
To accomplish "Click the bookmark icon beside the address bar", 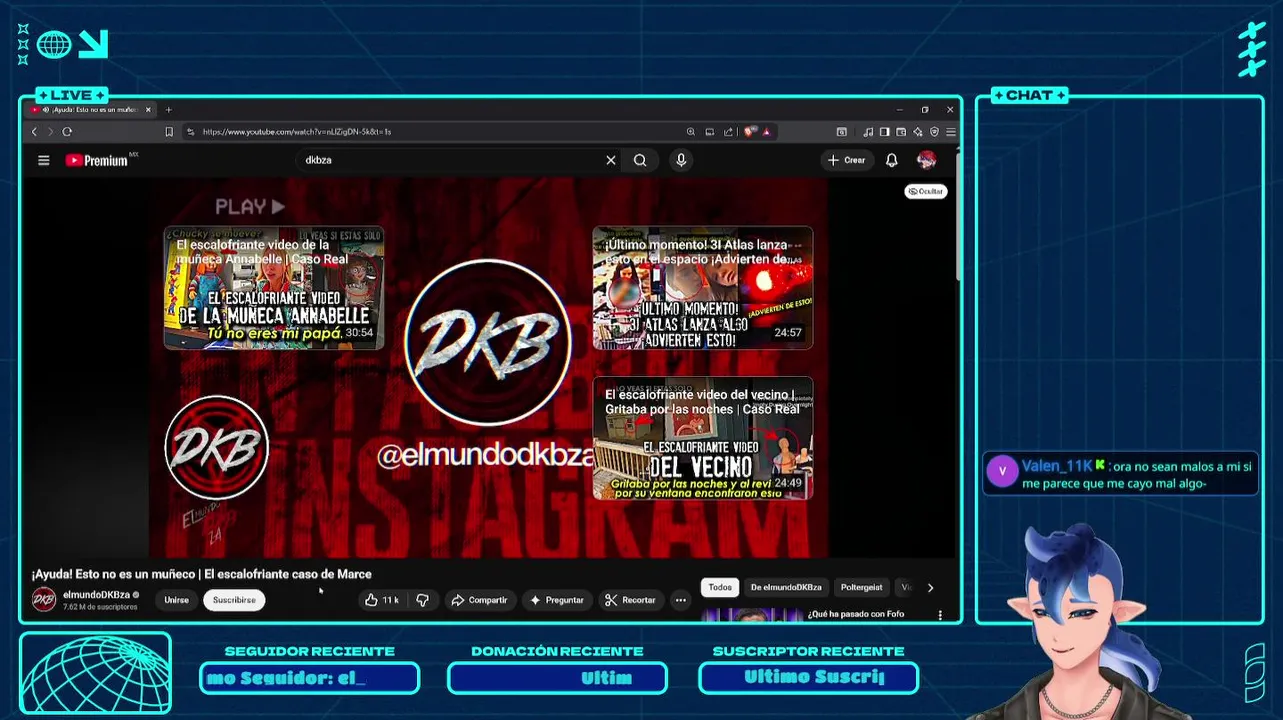I will (x=169, y=132).
